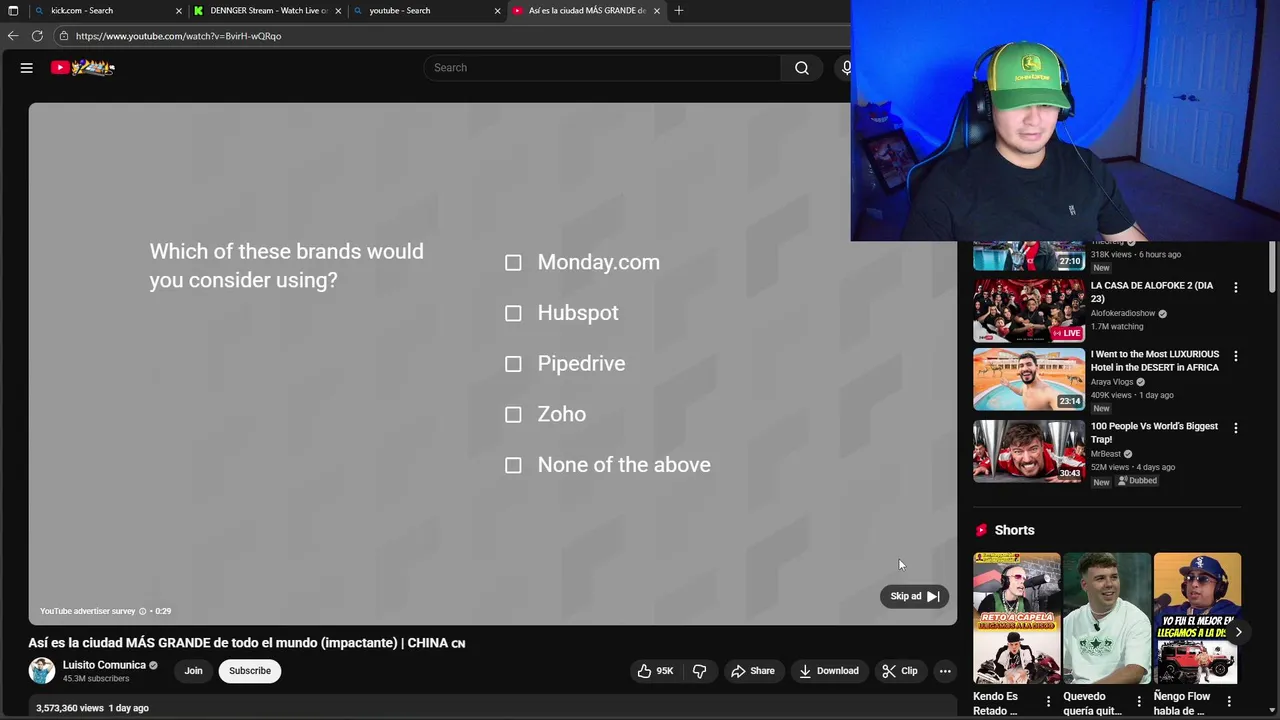Create a Clip of the video
The width and height of the screenshot is (1280, 720).
(x=899, y=671)
